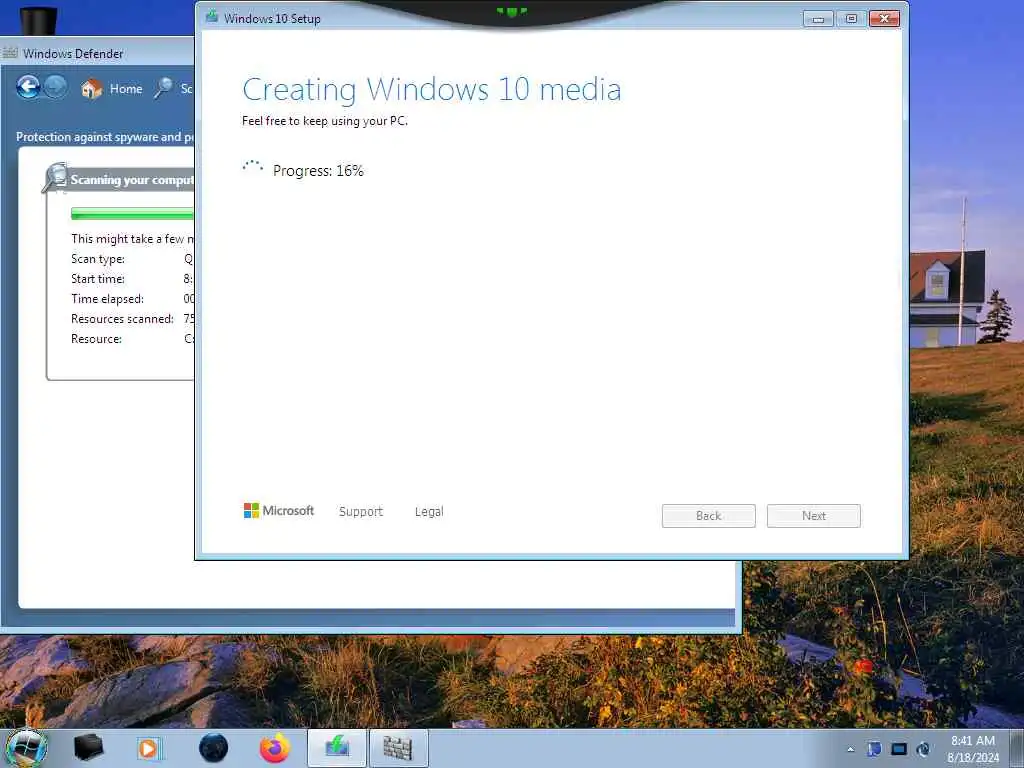Click the forward arrow in Windows Defender
Screen dimensions: 1024x768
point(55,87)
